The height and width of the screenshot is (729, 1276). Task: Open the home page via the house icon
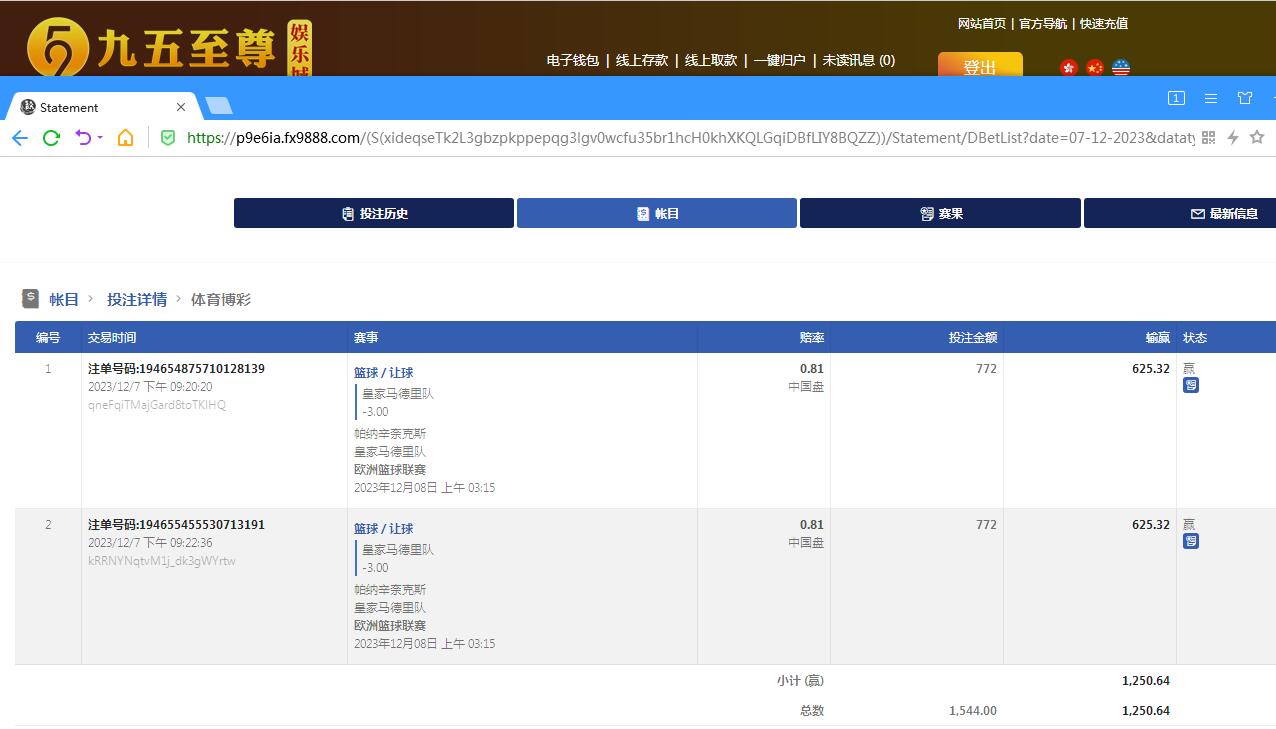[x=125, y=138]
